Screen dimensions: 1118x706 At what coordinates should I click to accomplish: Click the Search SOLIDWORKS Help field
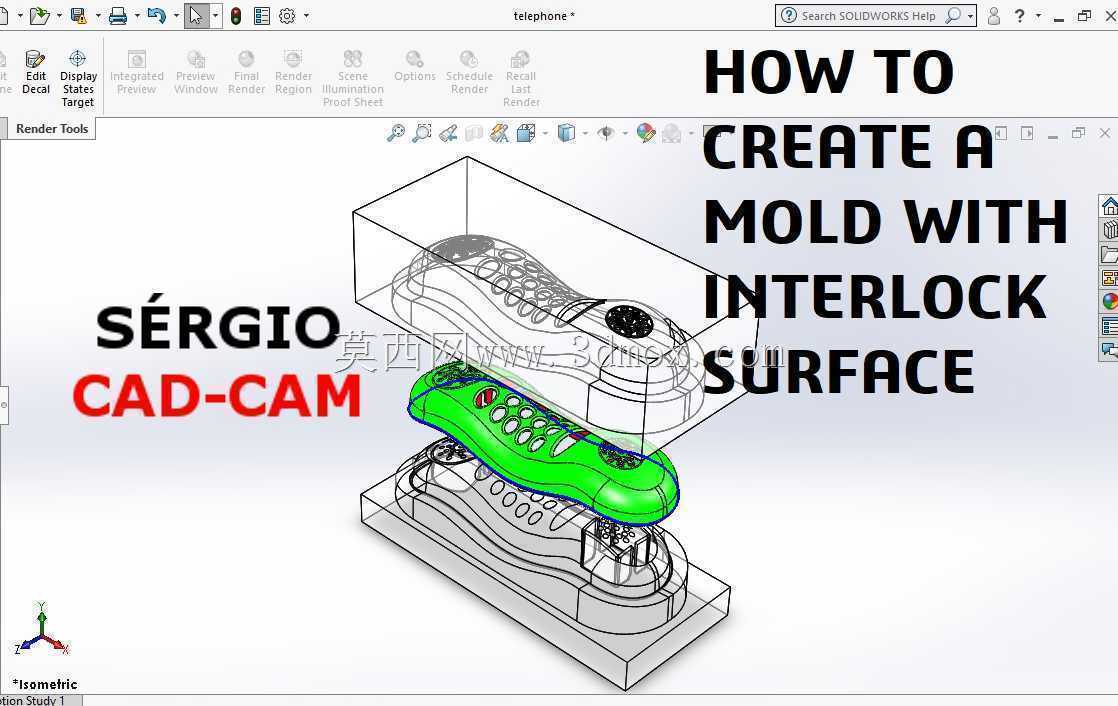[x=868, y=16]
